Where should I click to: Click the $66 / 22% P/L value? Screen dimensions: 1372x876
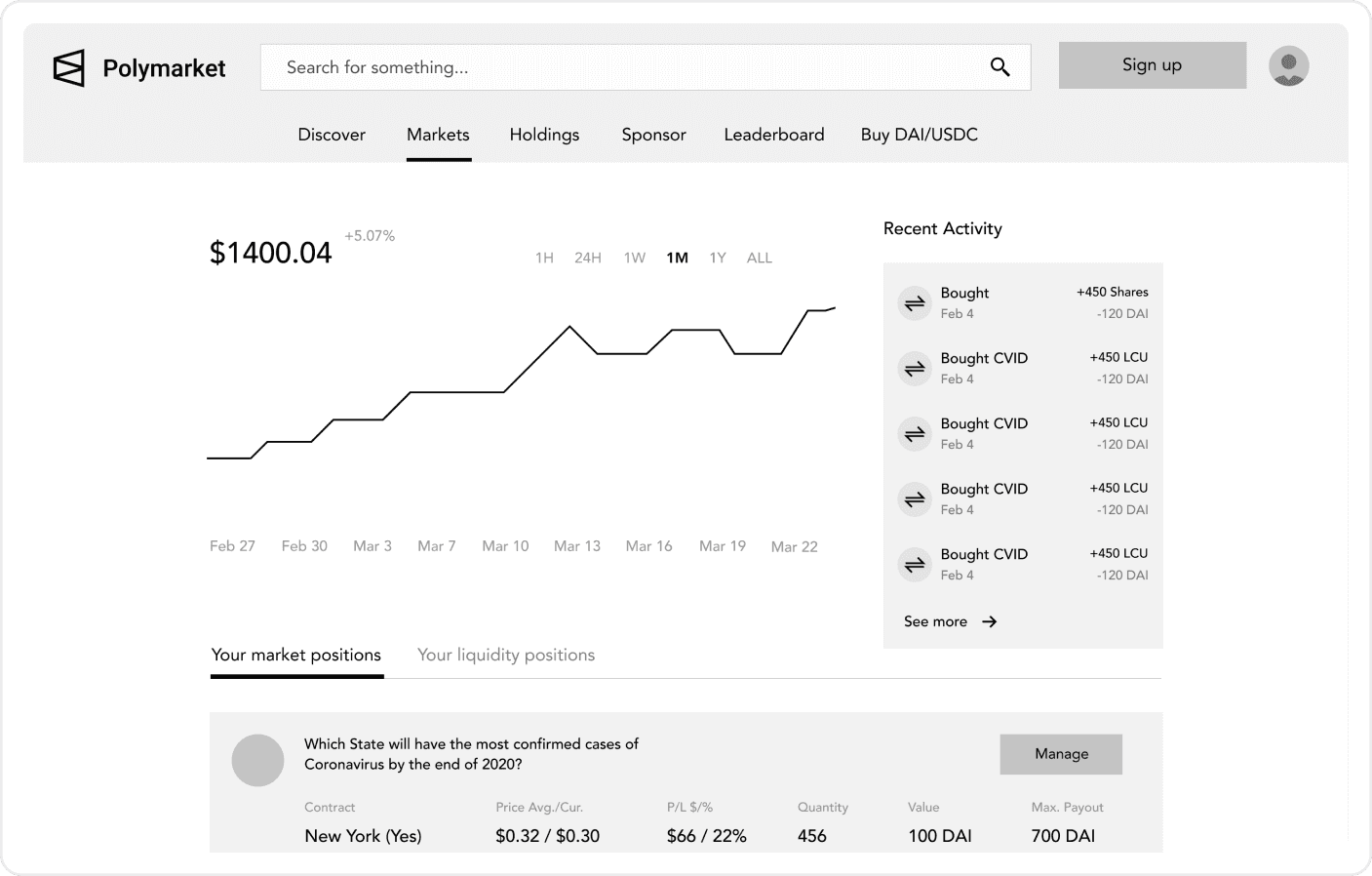[x=707, y=836]
